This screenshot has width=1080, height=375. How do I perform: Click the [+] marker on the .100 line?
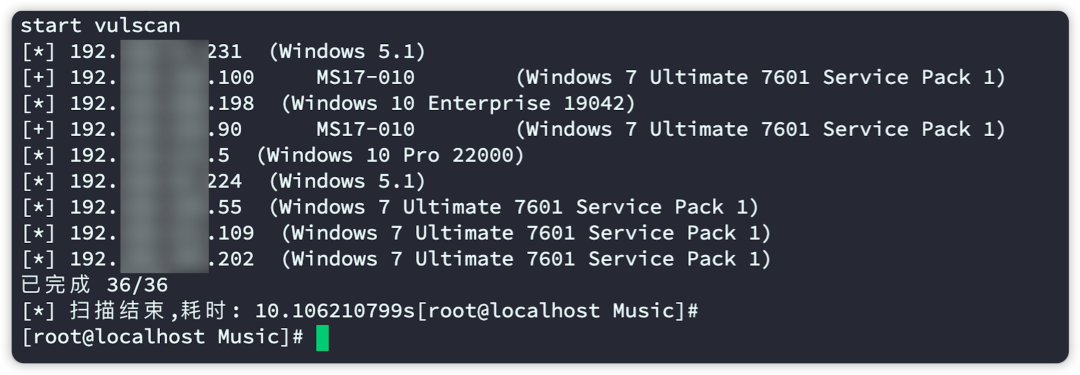(38, 77)
